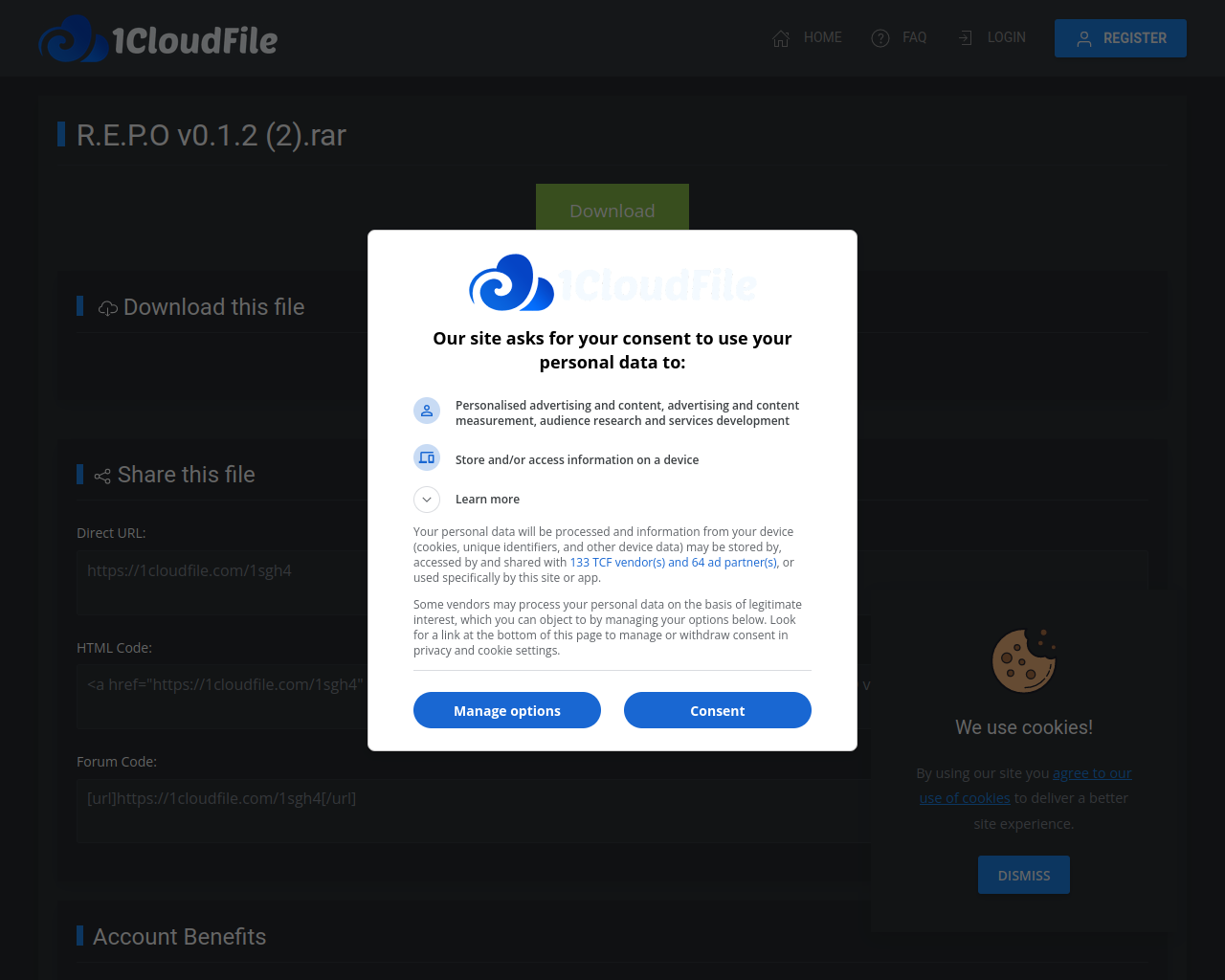Image resolution: width=1225 pixels, height=980 pixels.
Task: Open the 133 TCF vendors and ad partners link
Action: click(x=674, y=563)
